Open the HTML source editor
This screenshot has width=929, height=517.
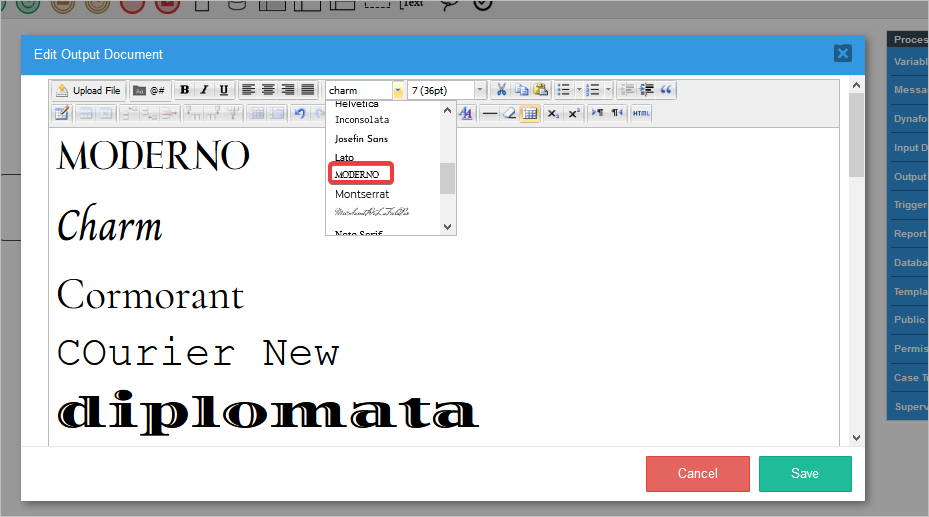pyautogui.click(x=641, y=113)
